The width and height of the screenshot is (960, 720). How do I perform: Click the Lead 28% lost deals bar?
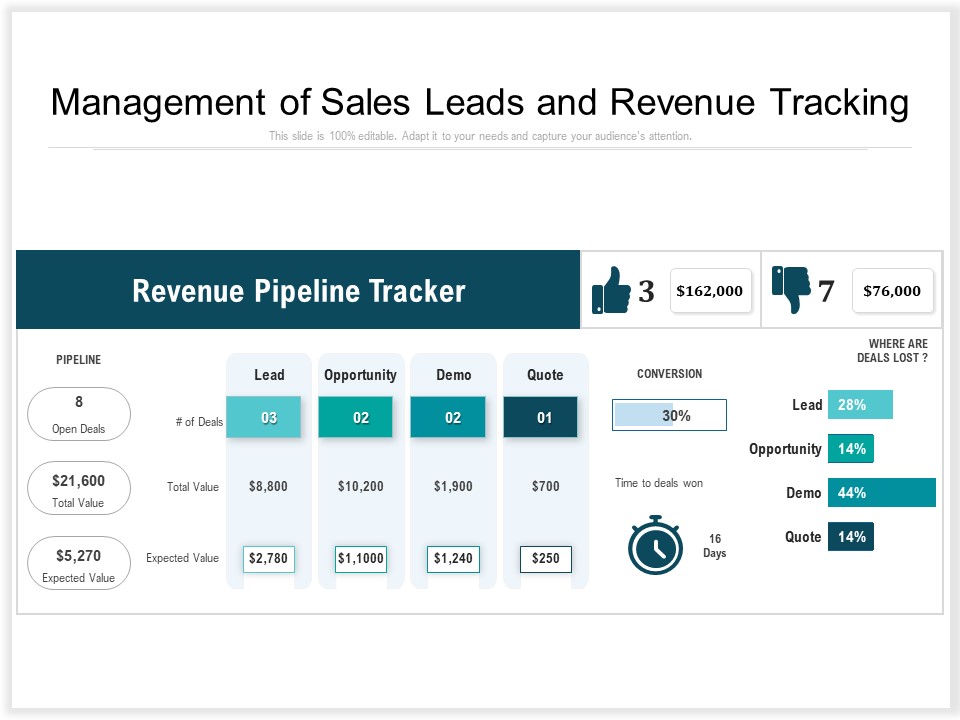860,405
